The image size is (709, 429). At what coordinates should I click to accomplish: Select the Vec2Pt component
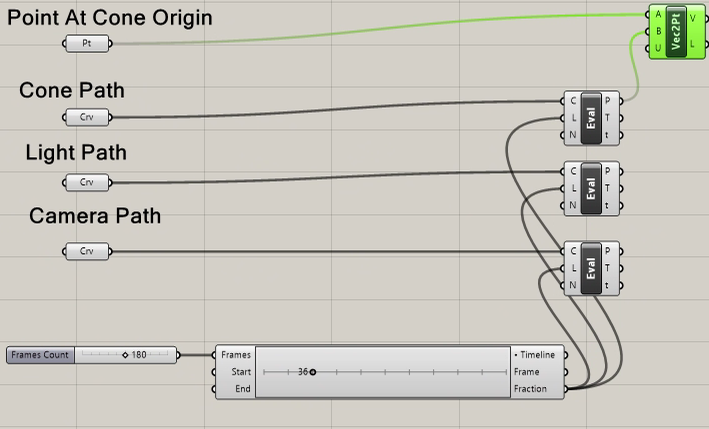[676, 30]
